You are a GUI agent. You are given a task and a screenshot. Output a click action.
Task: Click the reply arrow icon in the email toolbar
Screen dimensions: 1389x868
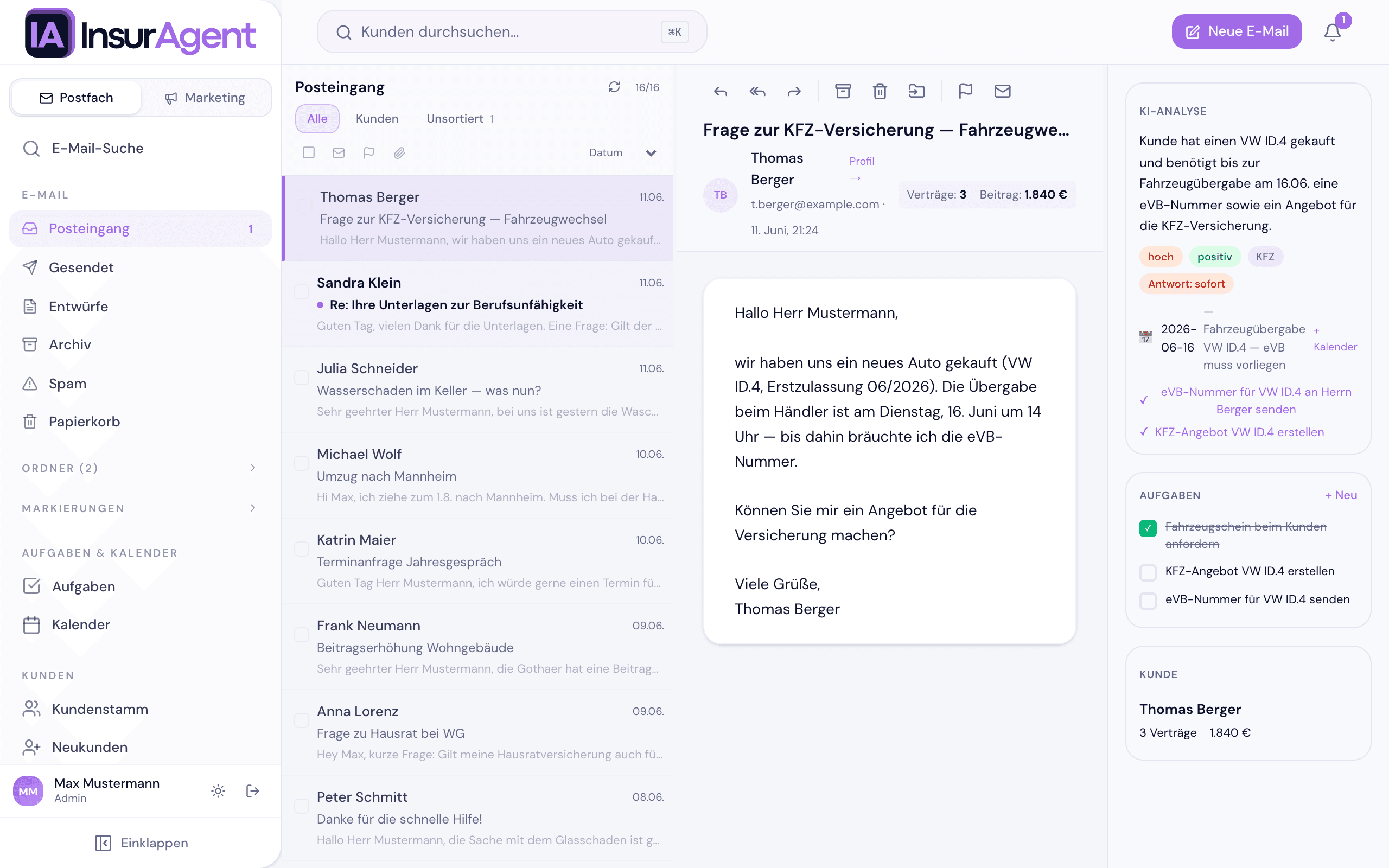coord(721,91)
